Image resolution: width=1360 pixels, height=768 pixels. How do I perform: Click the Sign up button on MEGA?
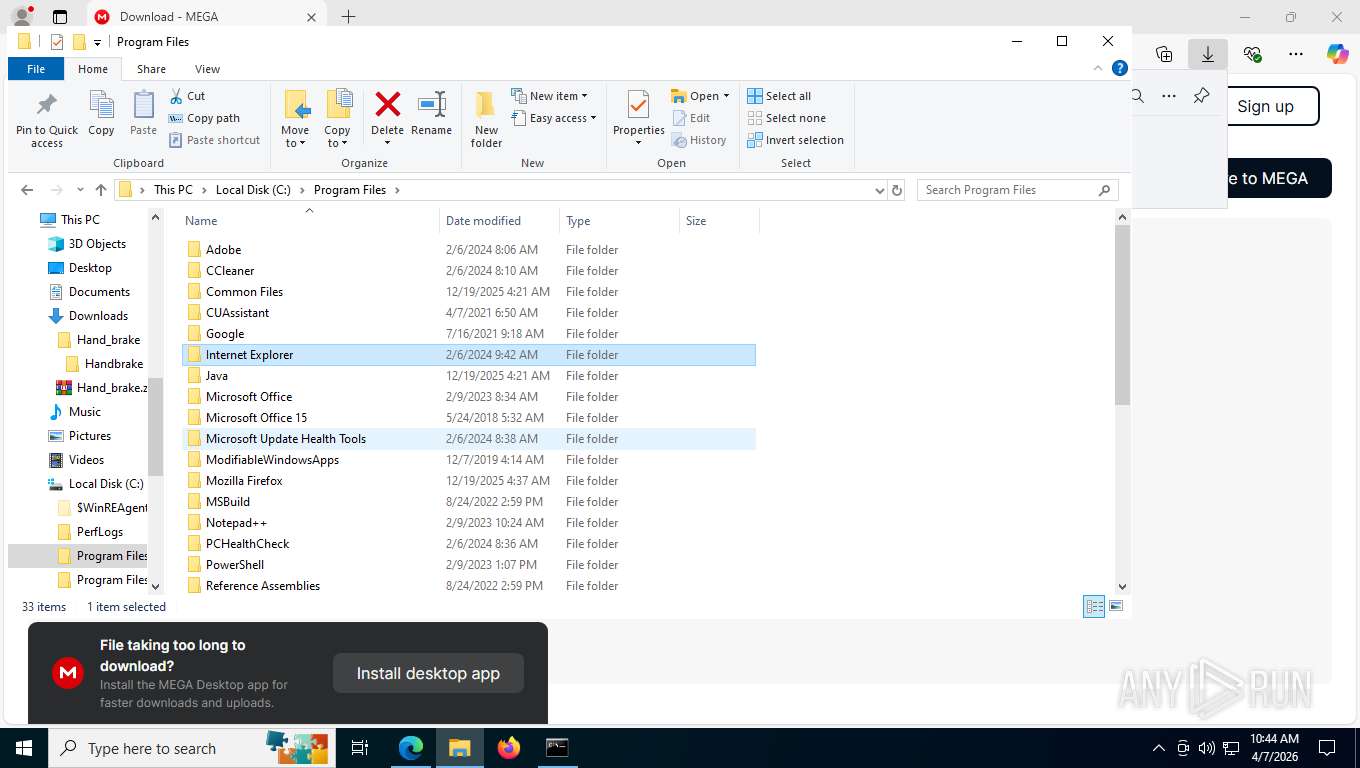tap(1265, 106)
